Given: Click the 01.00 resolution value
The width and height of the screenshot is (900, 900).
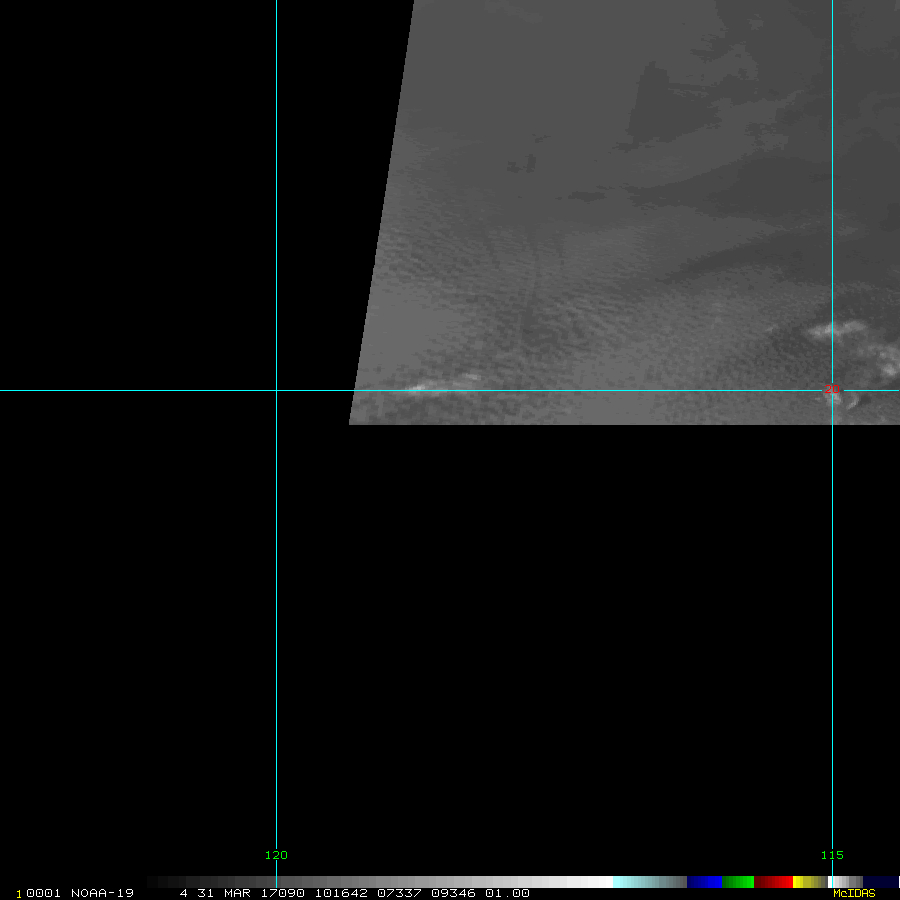Looking at the screenshot, I should click(507, 893).
